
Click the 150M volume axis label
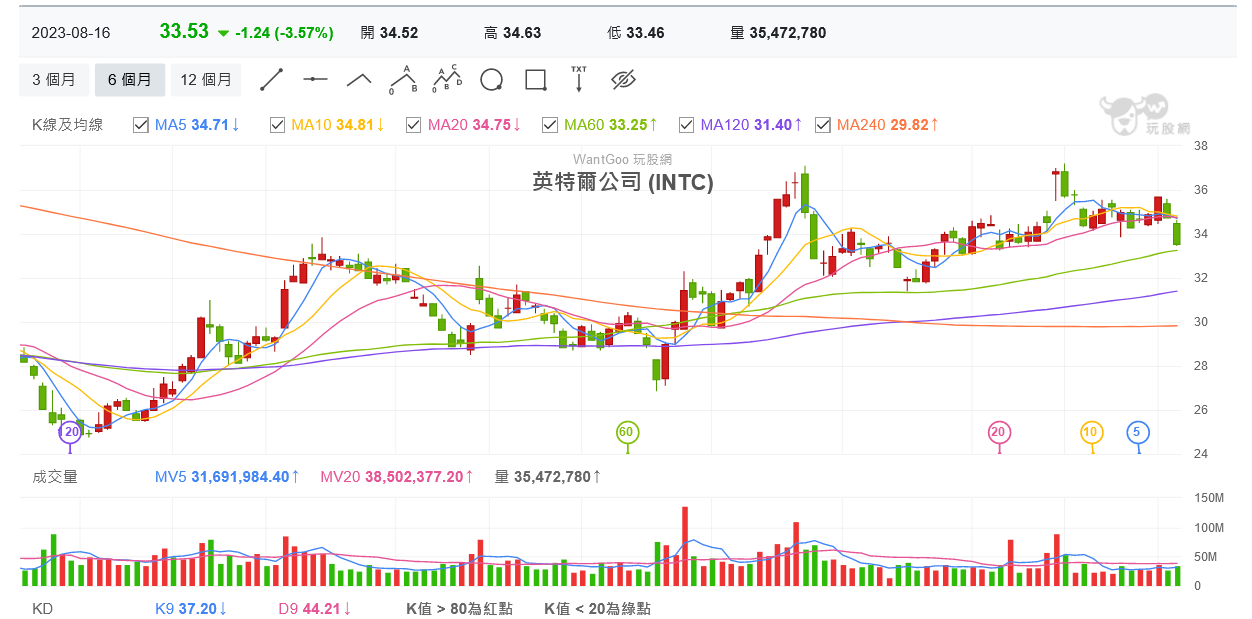click(x=1210, y=498)
